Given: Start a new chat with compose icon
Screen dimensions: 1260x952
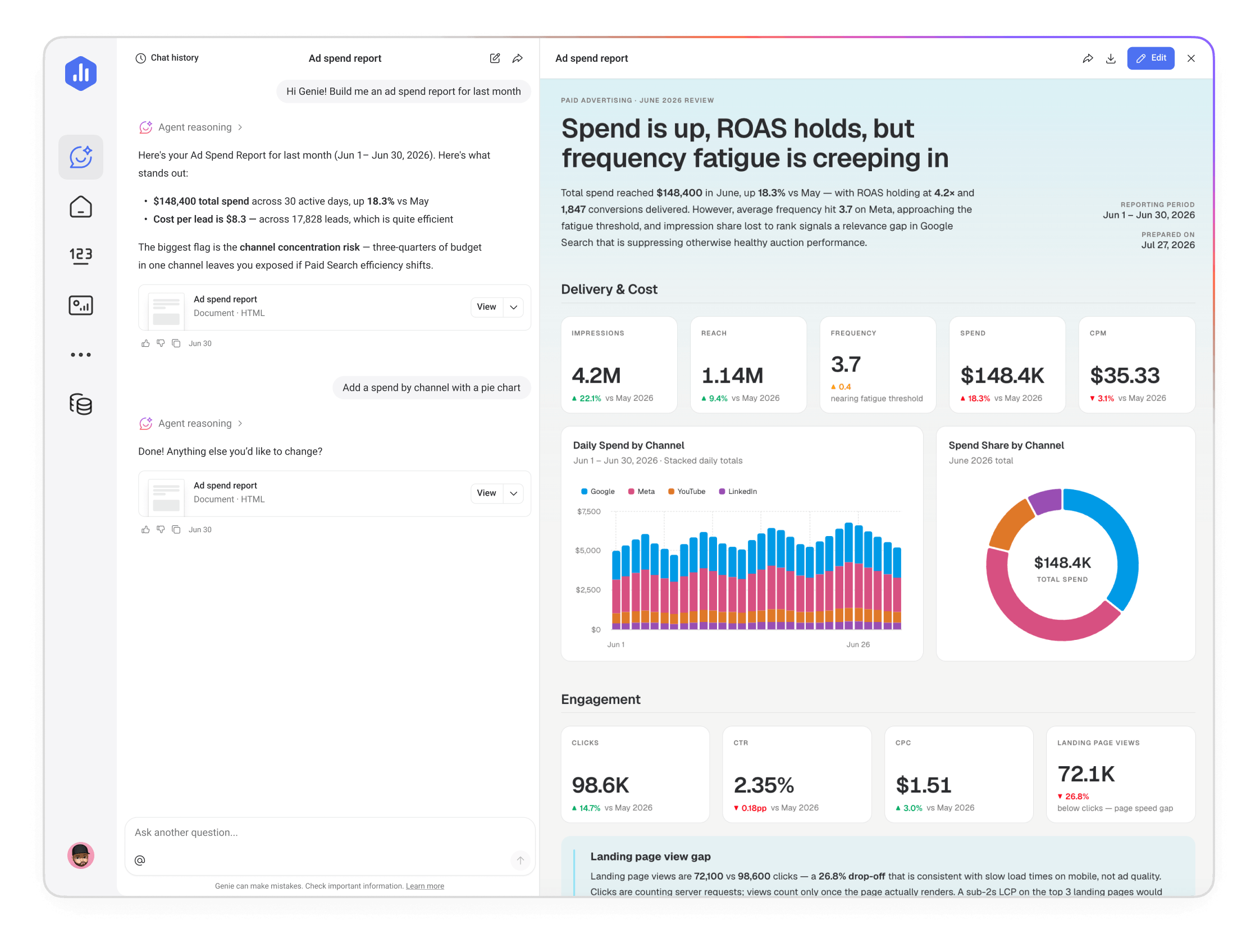Looking at the screenshot, I should point(495,58).
